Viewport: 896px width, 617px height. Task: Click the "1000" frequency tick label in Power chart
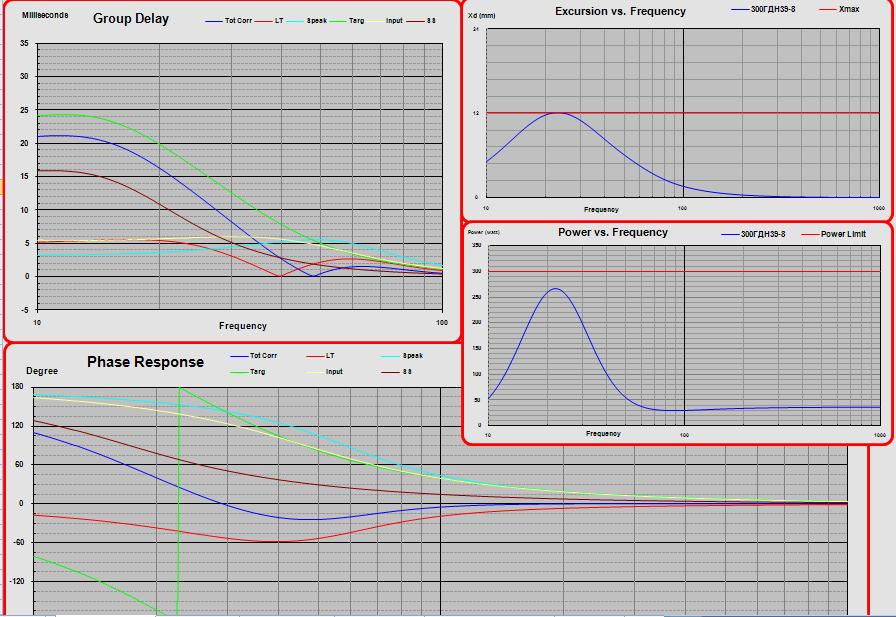879,435
